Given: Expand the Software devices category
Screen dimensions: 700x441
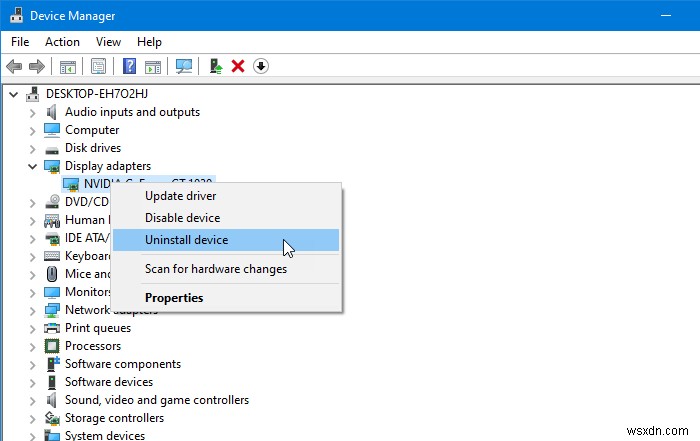Looking at the screenshot, I should click(x=33, y=383).
